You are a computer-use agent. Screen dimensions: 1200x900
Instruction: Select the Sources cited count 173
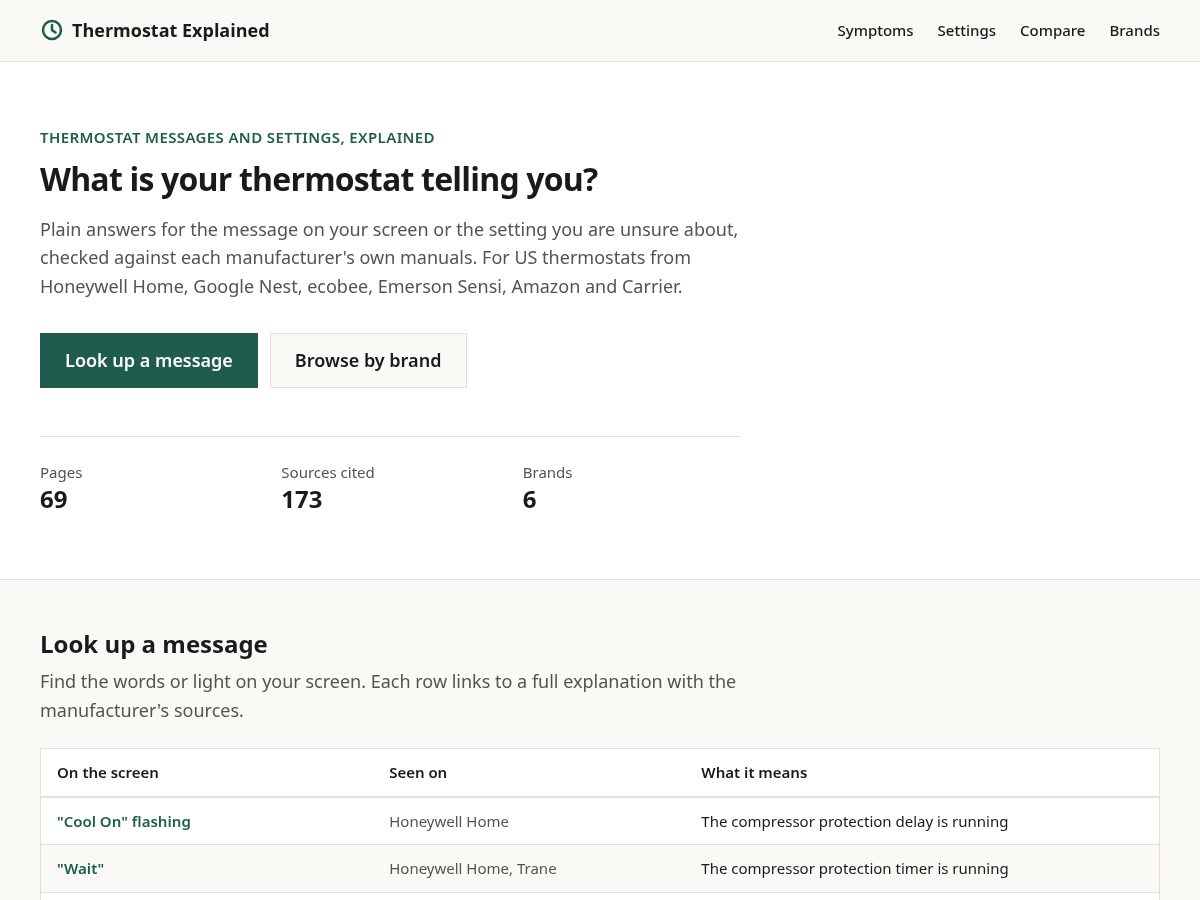click(301, 499)
